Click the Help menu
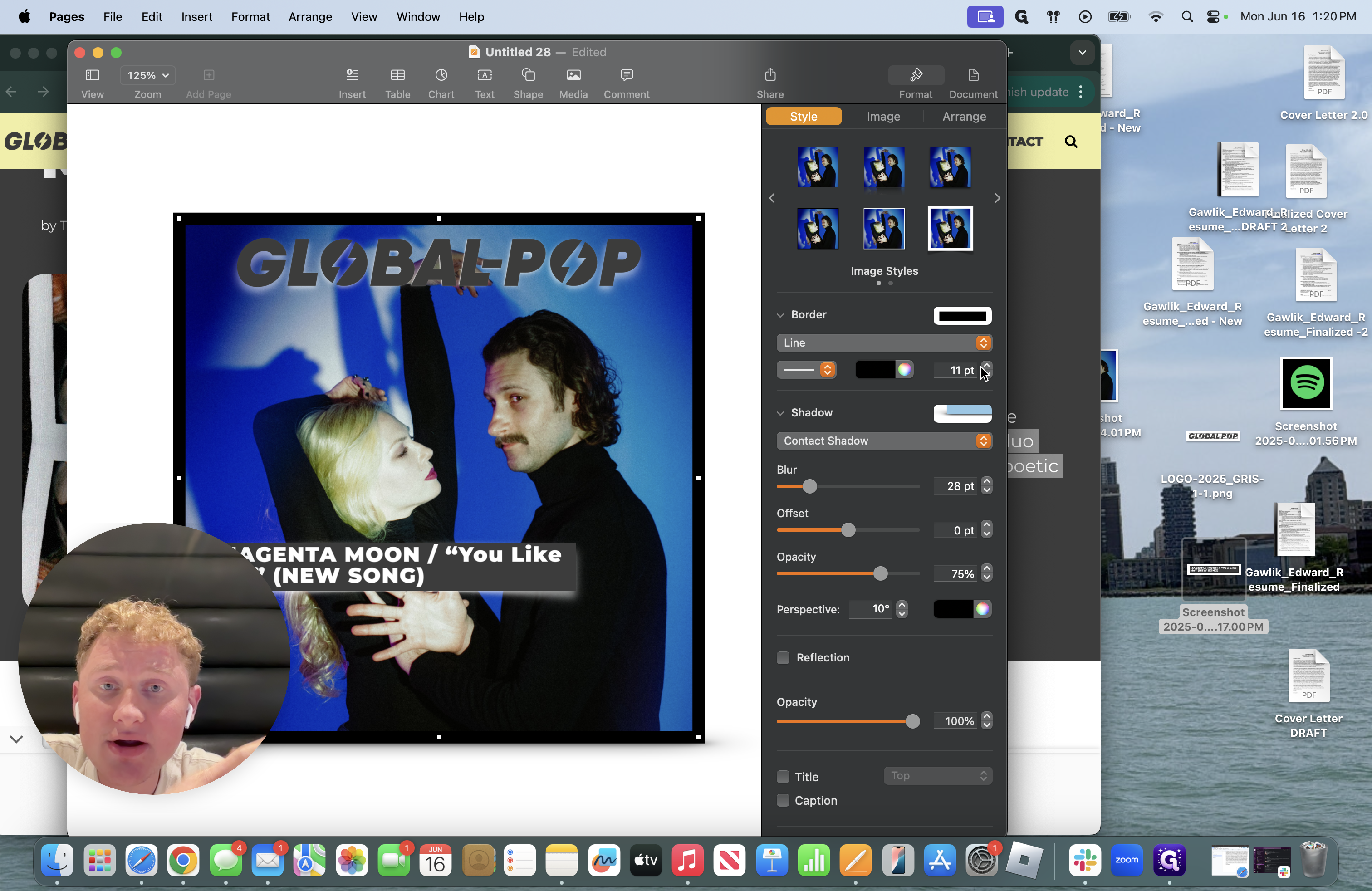The width and height of the screenshot is (1372, 891). [x=471, y=17]
